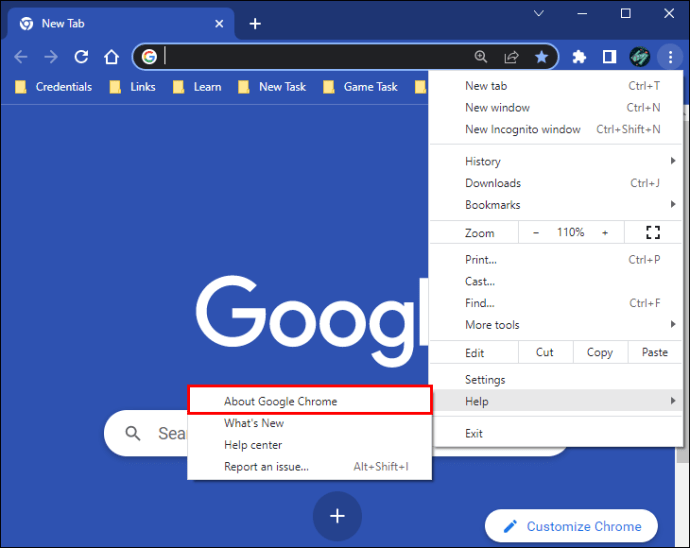
Task: Choose Exit from the Chrome menu
Action: 556,434
